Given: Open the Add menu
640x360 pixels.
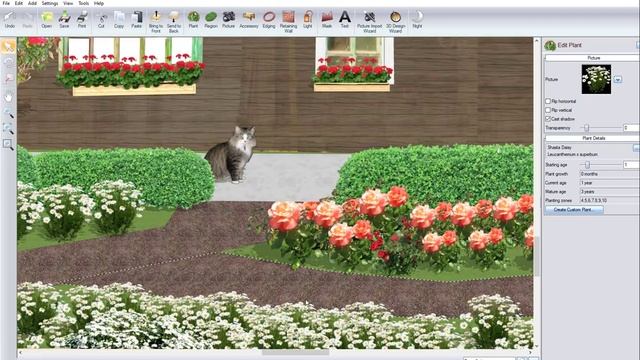Looking at the screenshot, I should pos(32,3).
